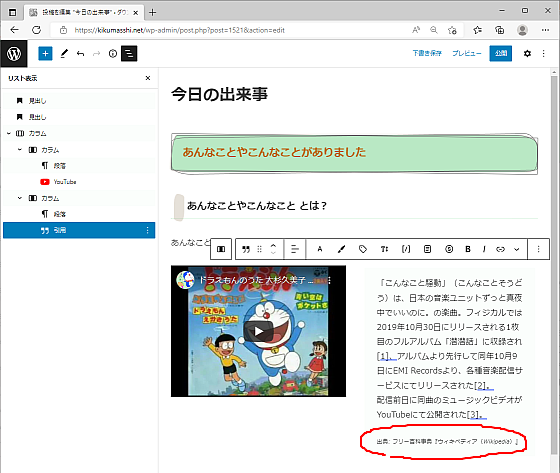Click the circular icon before Bold
Image resolution: width=560 pixels, height=473 pixels.
click(449, 249)
